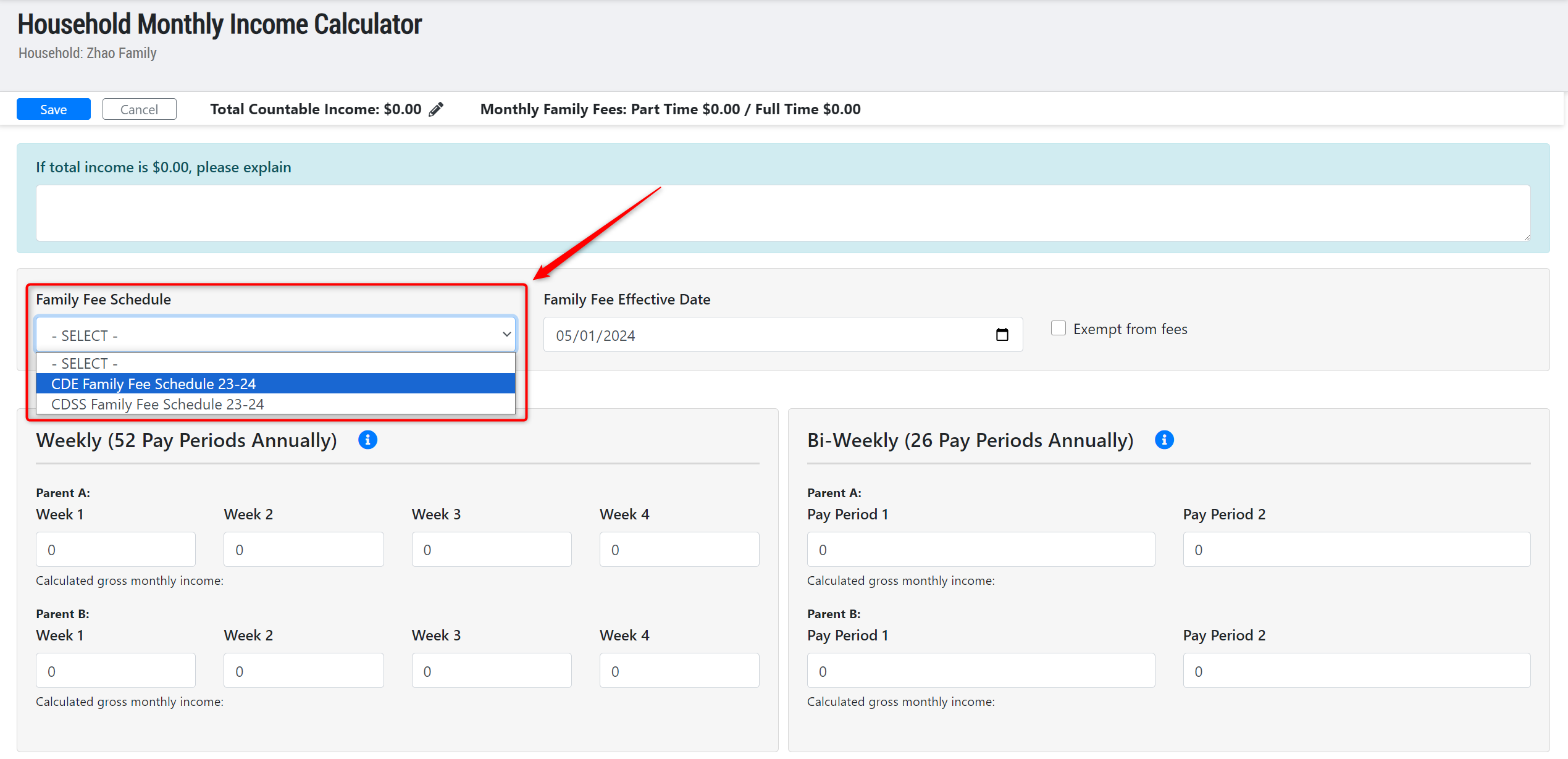Click Parent B Week 3 weekly input
Image resolution: width=1568 pixels, height=759 pixels.
491,671
